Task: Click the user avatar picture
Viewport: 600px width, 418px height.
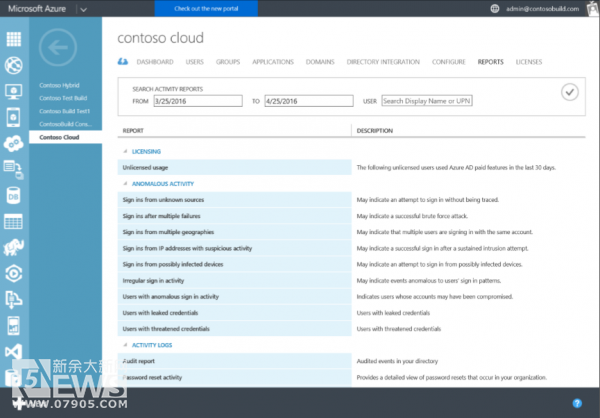Action: pos(593,8)
